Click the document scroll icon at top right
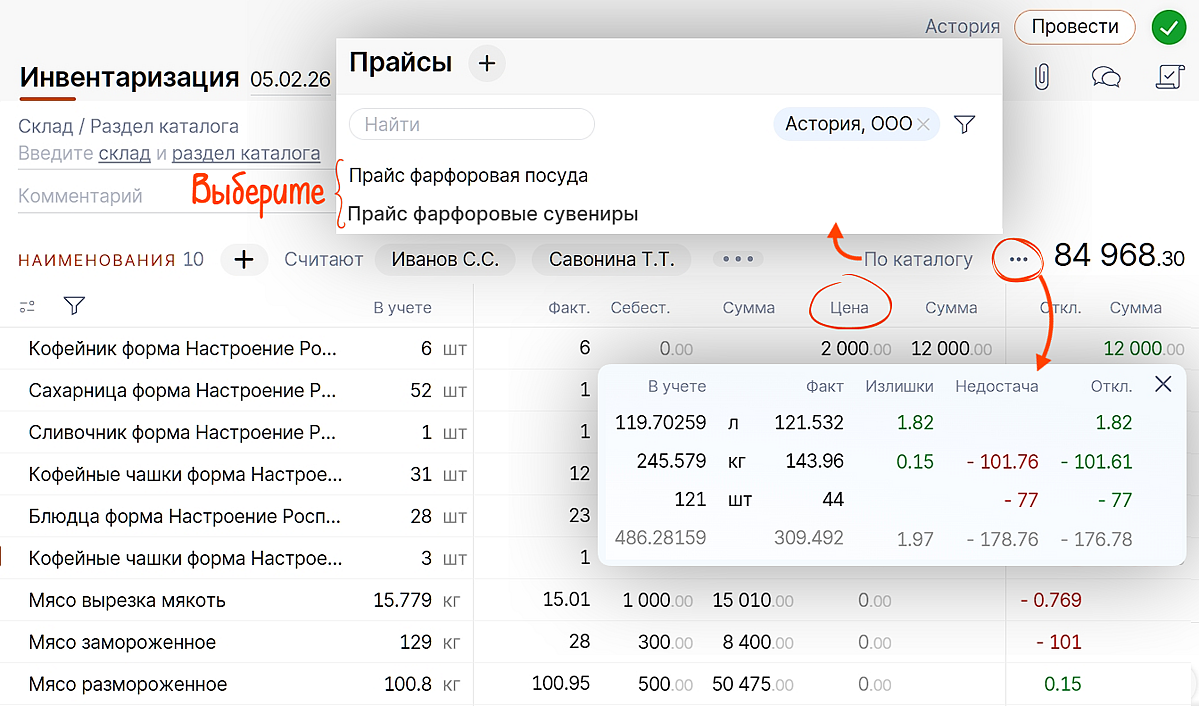1199x706 pixels. point(1167,77)
